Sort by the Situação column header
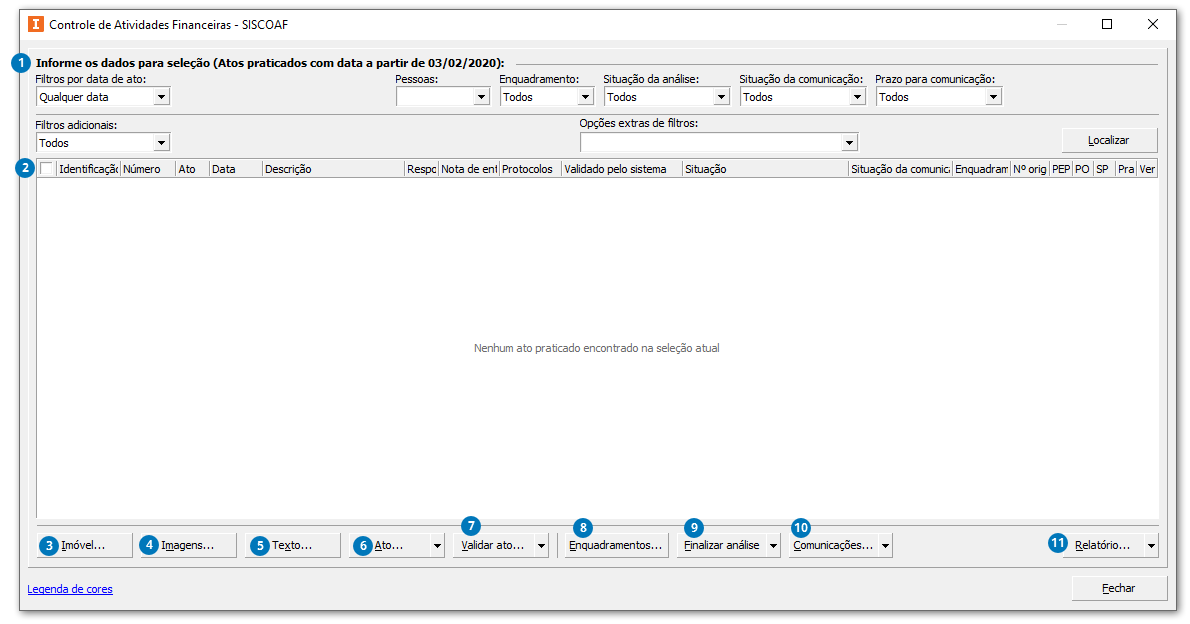This screenshot has height=624, width=1190. [765, 169]
